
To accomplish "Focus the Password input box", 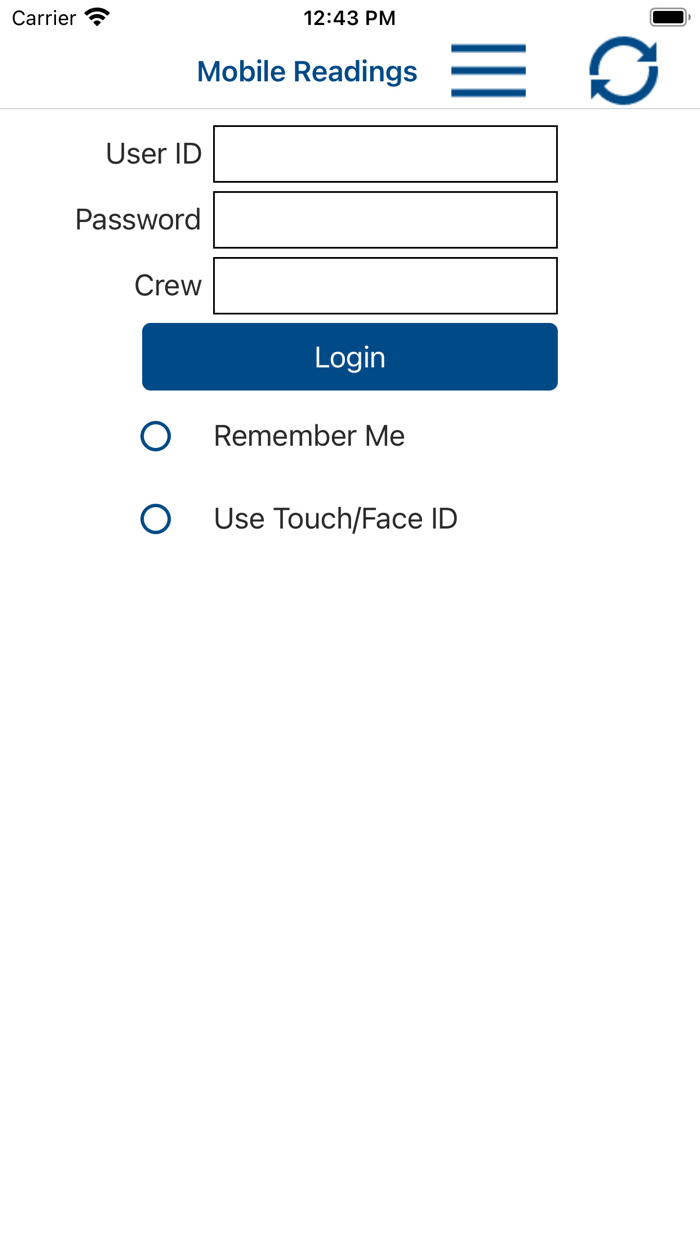I will (385, 219).
